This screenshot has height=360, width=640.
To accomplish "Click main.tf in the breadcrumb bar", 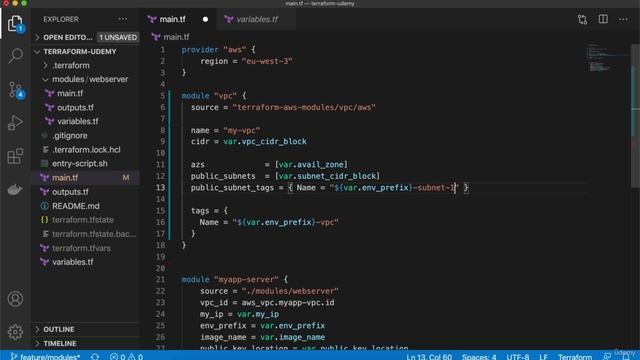I will coord(176,37).
